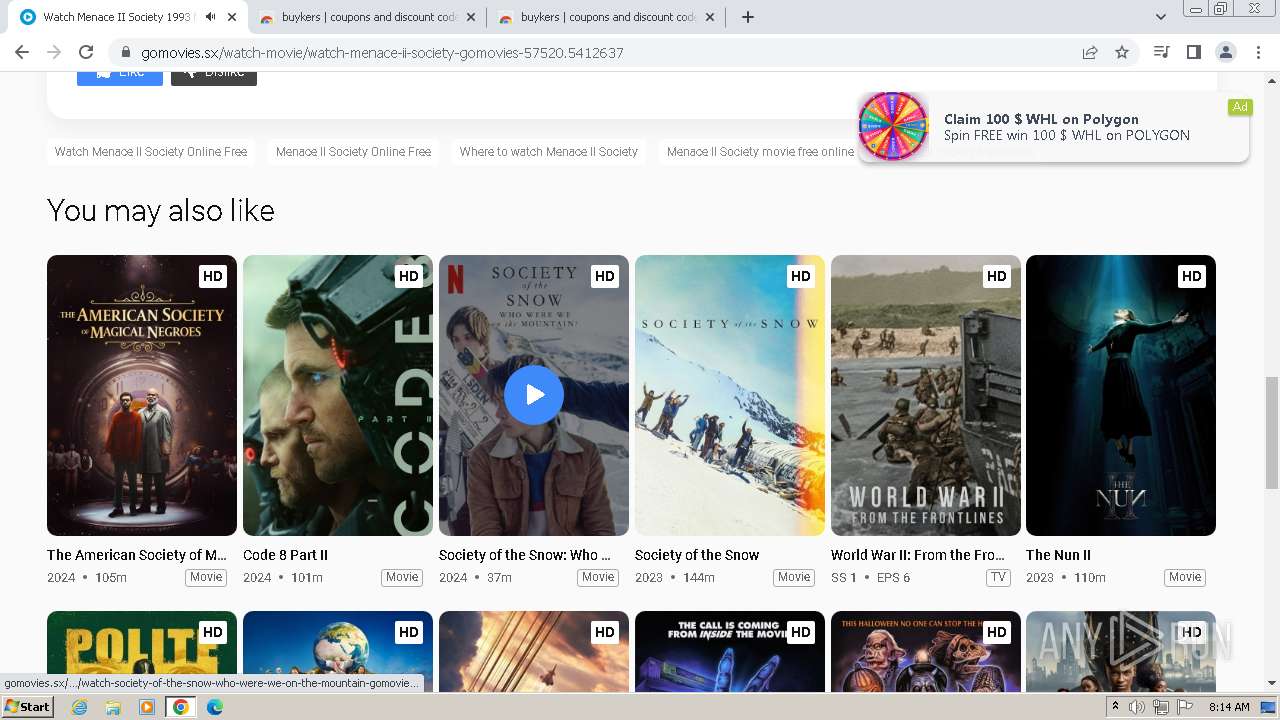Viewport: 1280px width, 720px height.
Task: Open the Action Center flag icon
Action: click(x=1184, y=707)
